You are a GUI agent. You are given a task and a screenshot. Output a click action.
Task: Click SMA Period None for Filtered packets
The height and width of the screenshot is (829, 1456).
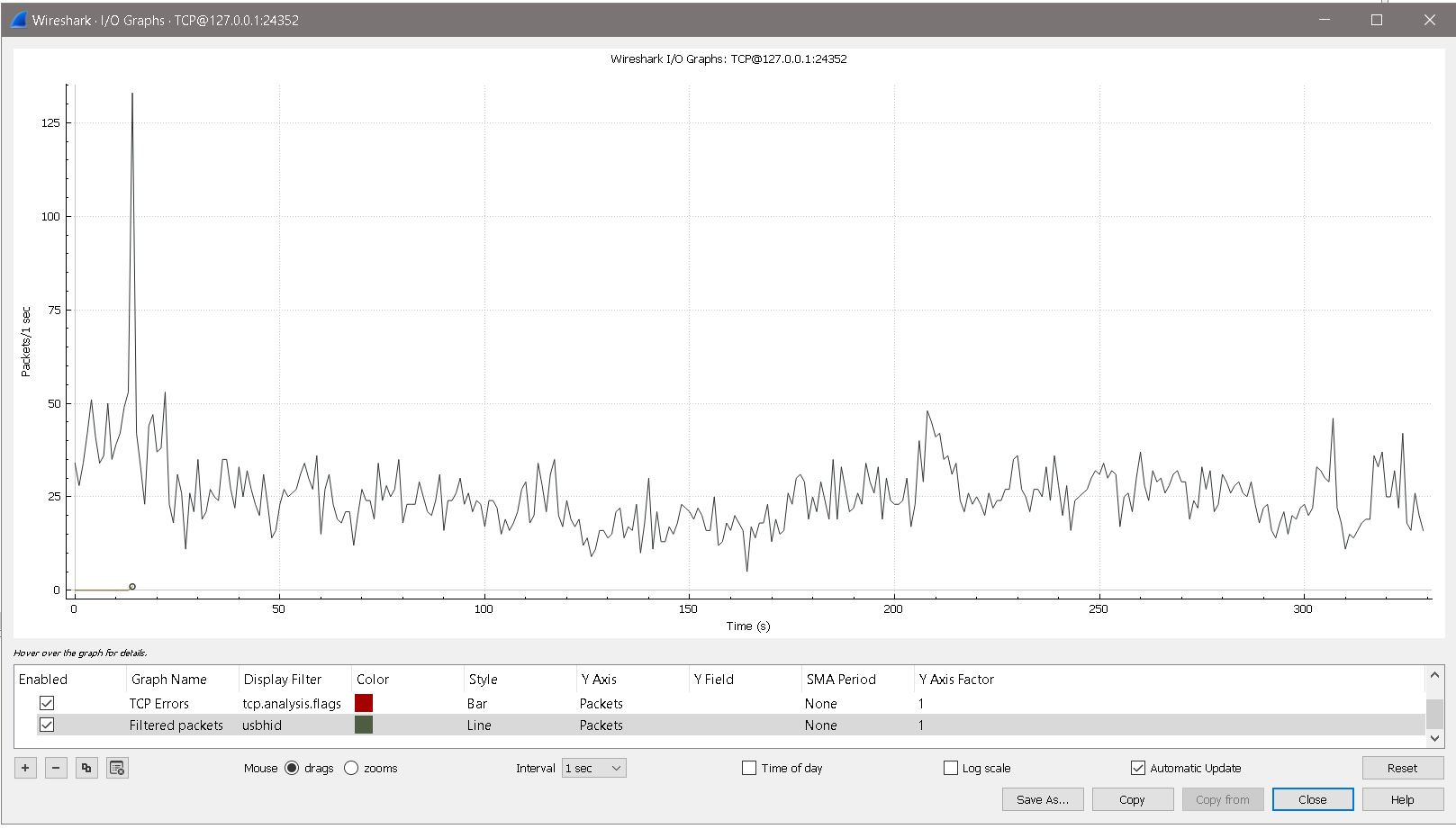click(821, 725)
